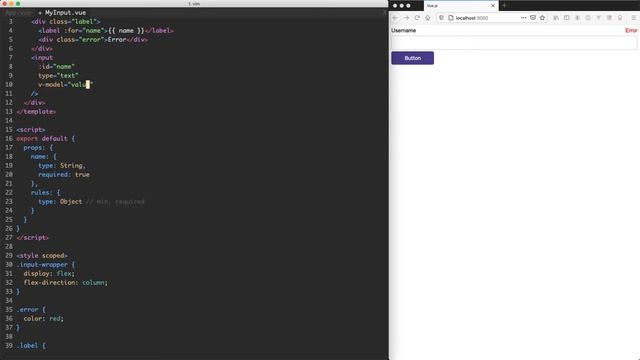Open the browser home page
640x360 pixels.
click(x=428, y=18)
